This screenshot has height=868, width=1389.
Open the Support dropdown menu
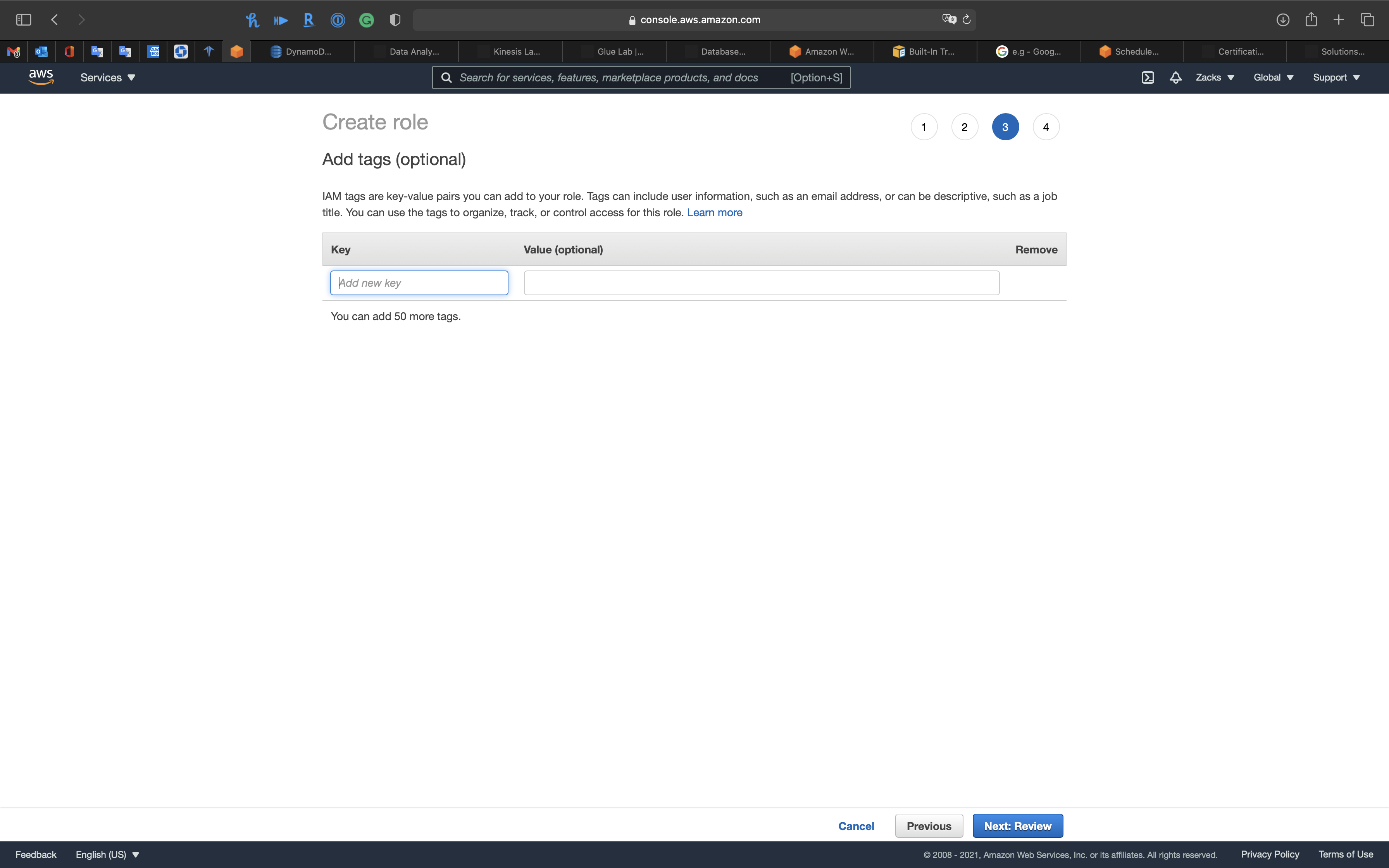click(x=1335, y=77)
